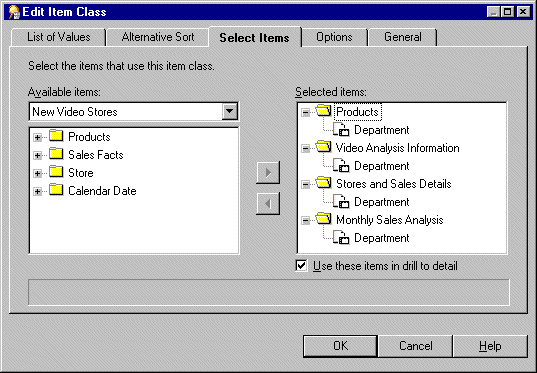Image resolution: width=537 pixels, height=373 pixels.
Task: Collapse the Monthly Sales Analysis folder
Action: (305, 221)
